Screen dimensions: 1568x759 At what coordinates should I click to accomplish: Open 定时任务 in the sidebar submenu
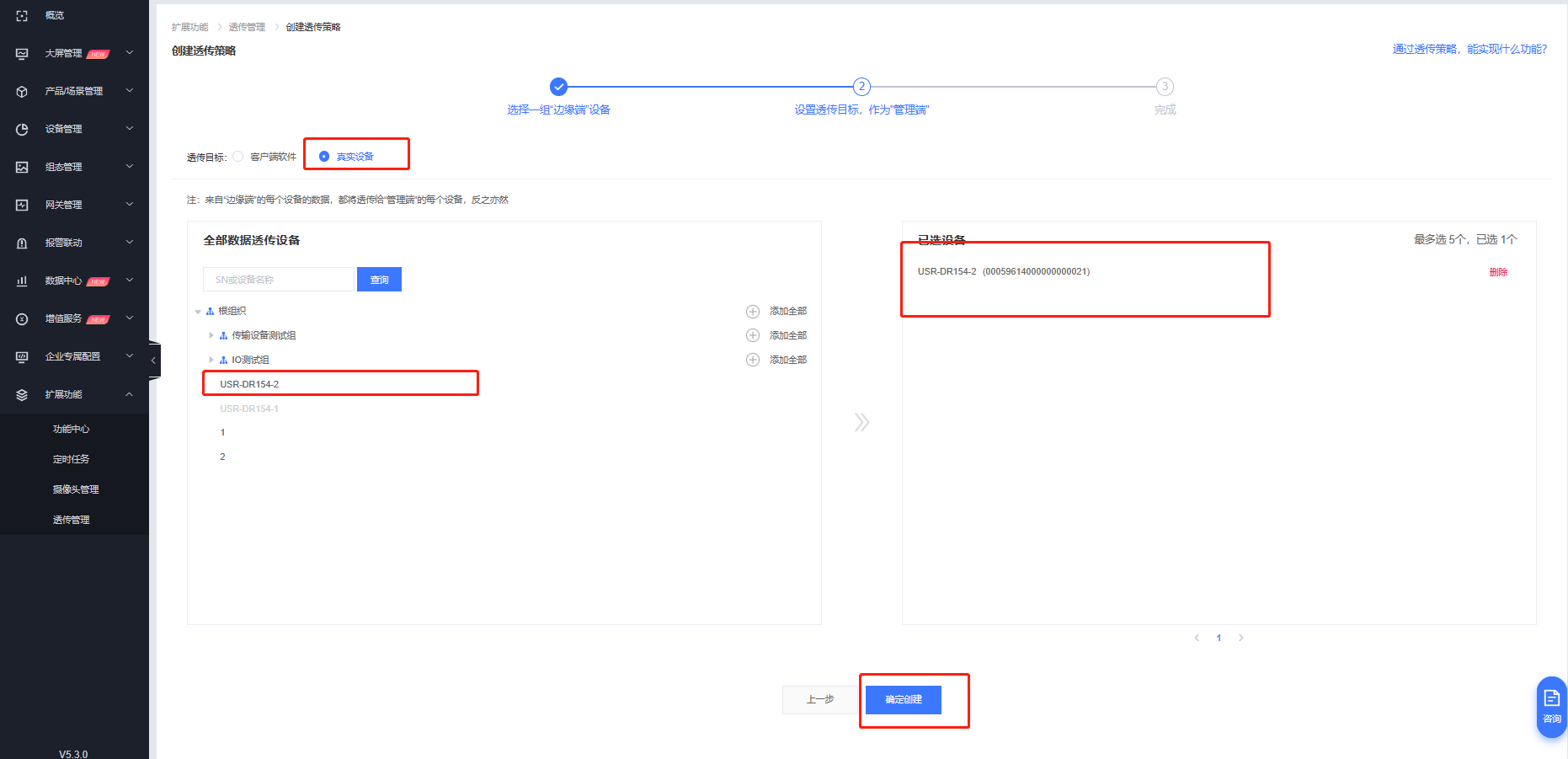[72, 459]
